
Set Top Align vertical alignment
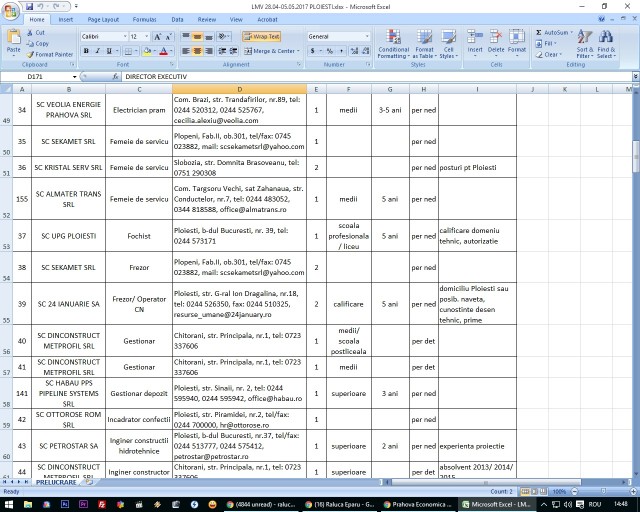[186, 37]
